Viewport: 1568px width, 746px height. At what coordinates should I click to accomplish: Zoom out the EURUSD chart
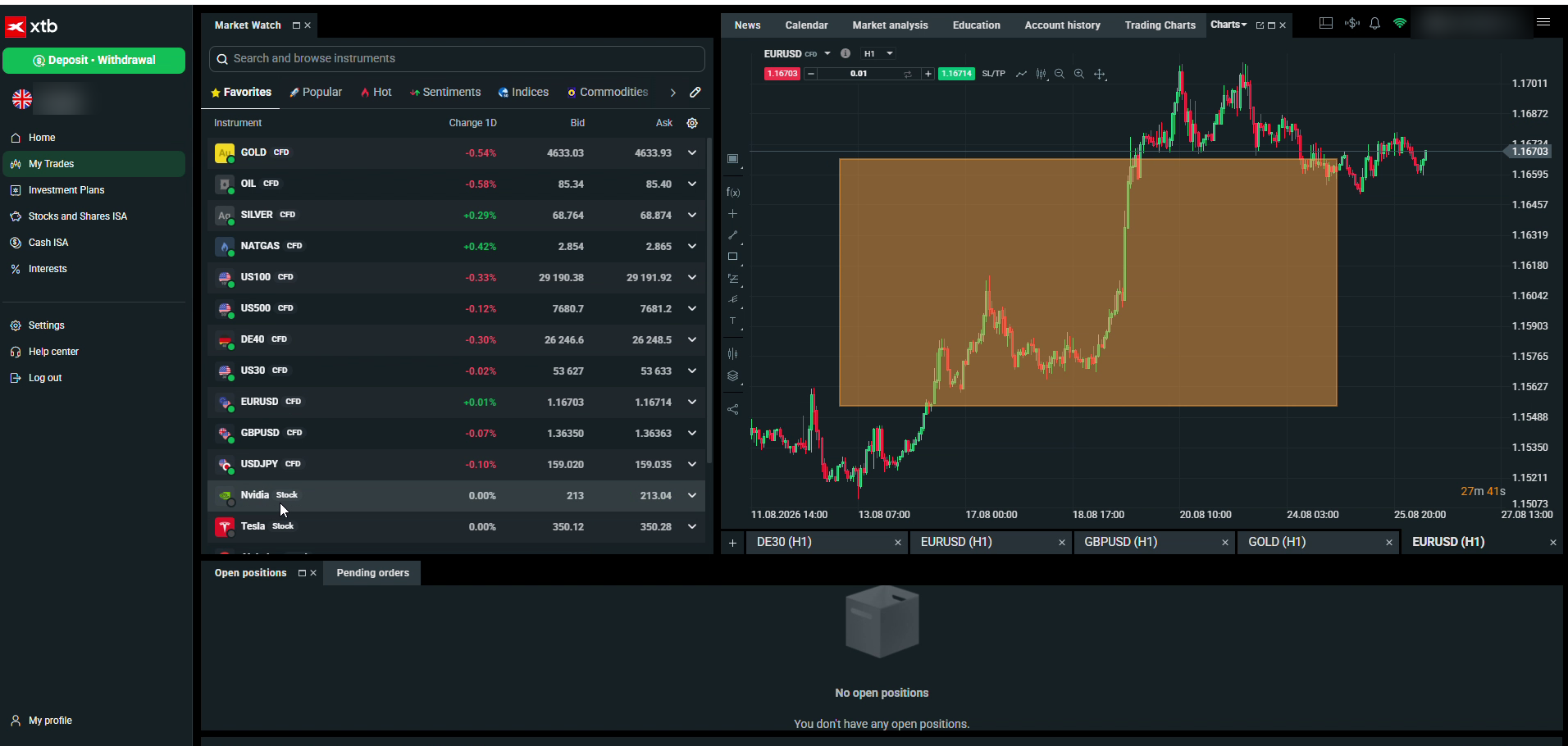coord(1060,74)
